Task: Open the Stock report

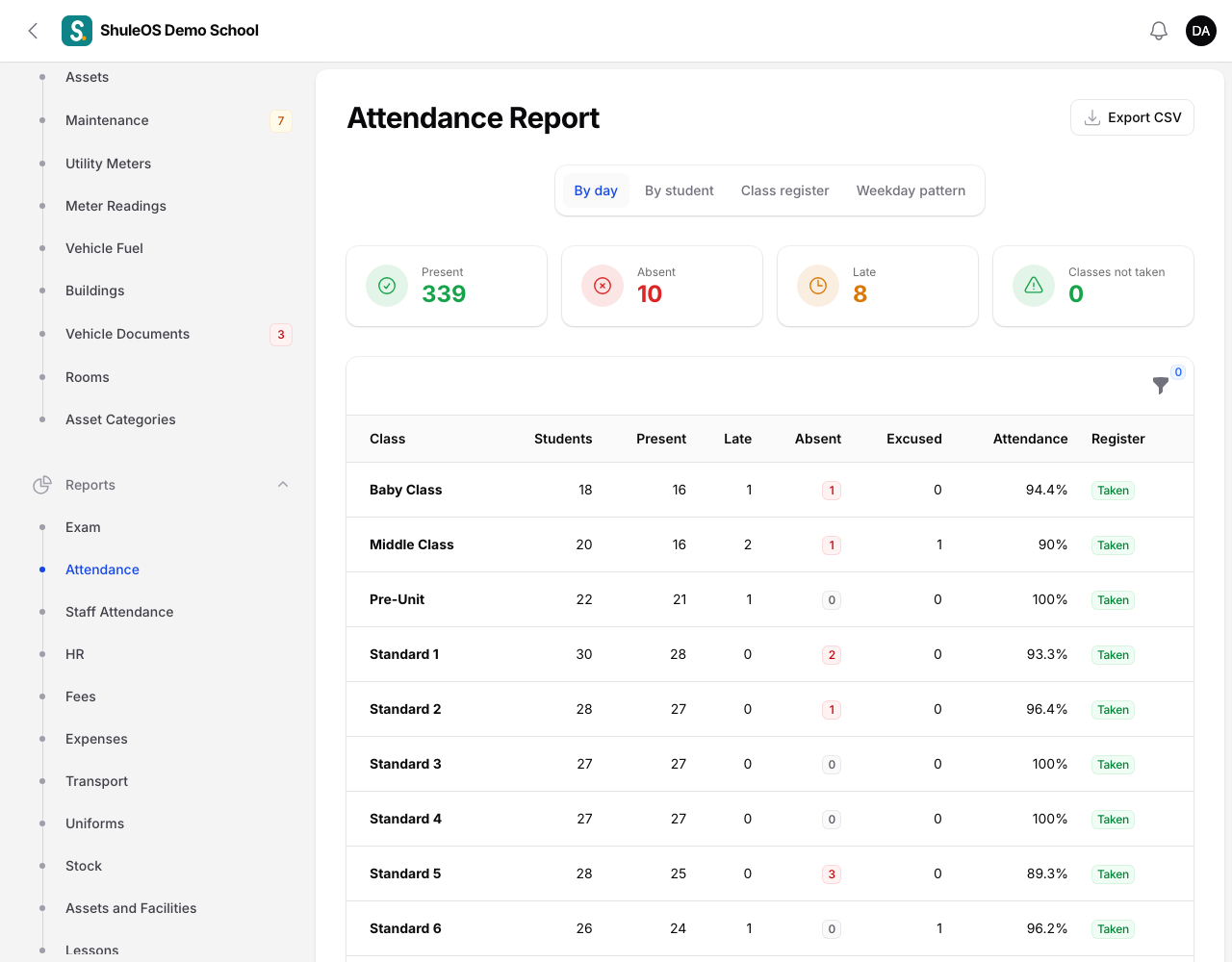Action: (x=84, y=866)
